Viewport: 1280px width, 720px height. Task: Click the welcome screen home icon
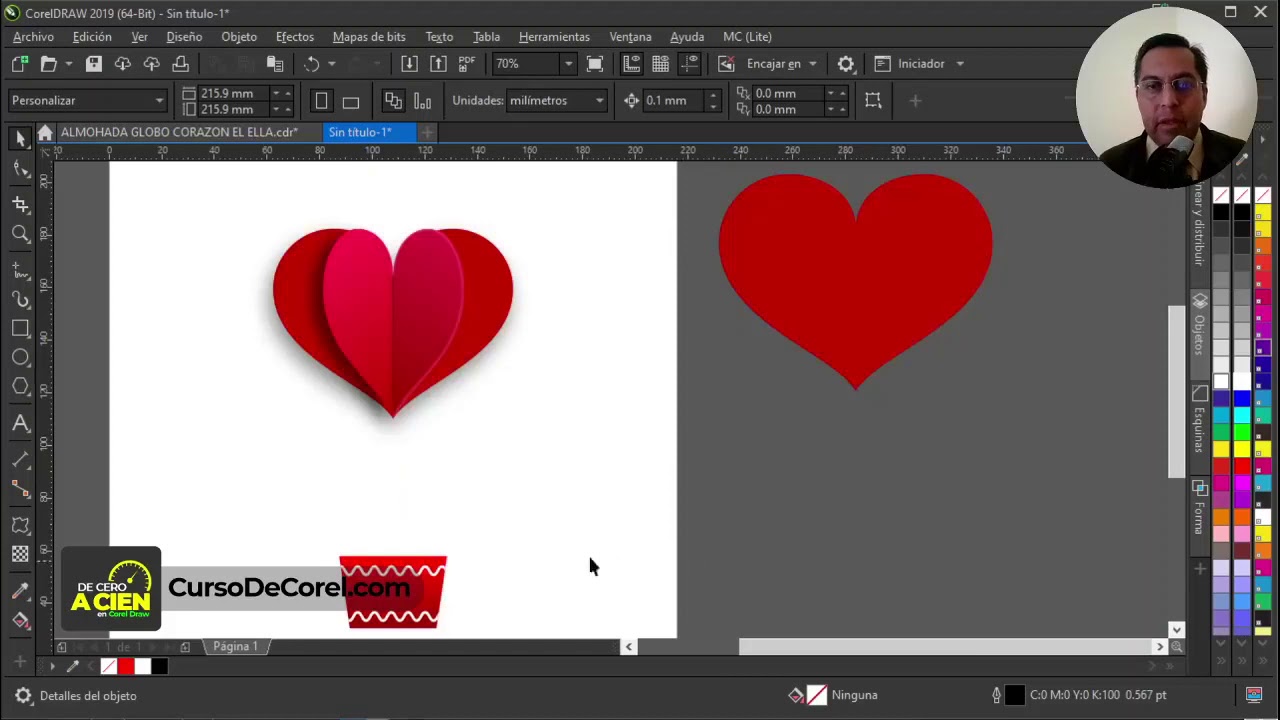point(45,133)
